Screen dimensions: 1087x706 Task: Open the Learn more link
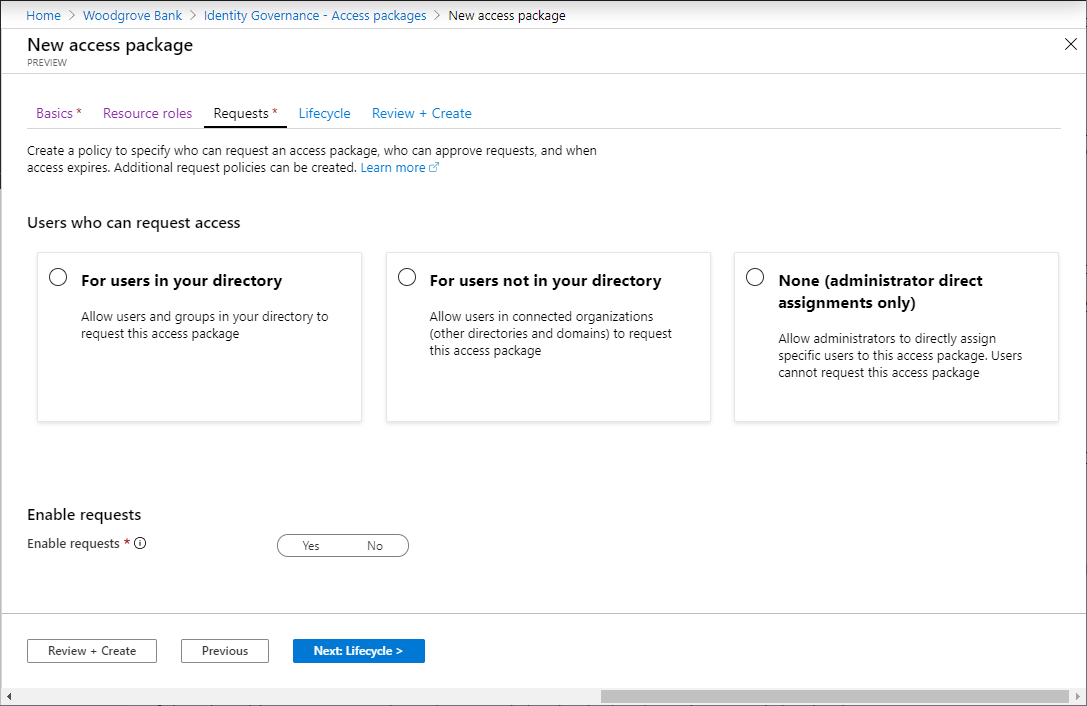coord(393,168)
